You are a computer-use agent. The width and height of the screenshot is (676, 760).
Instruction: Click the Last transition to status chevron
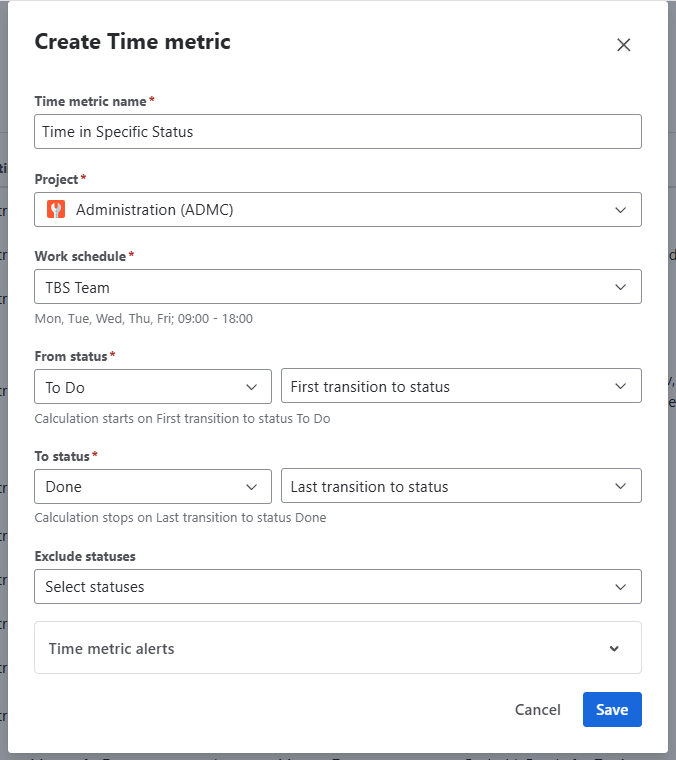[621, 487]
